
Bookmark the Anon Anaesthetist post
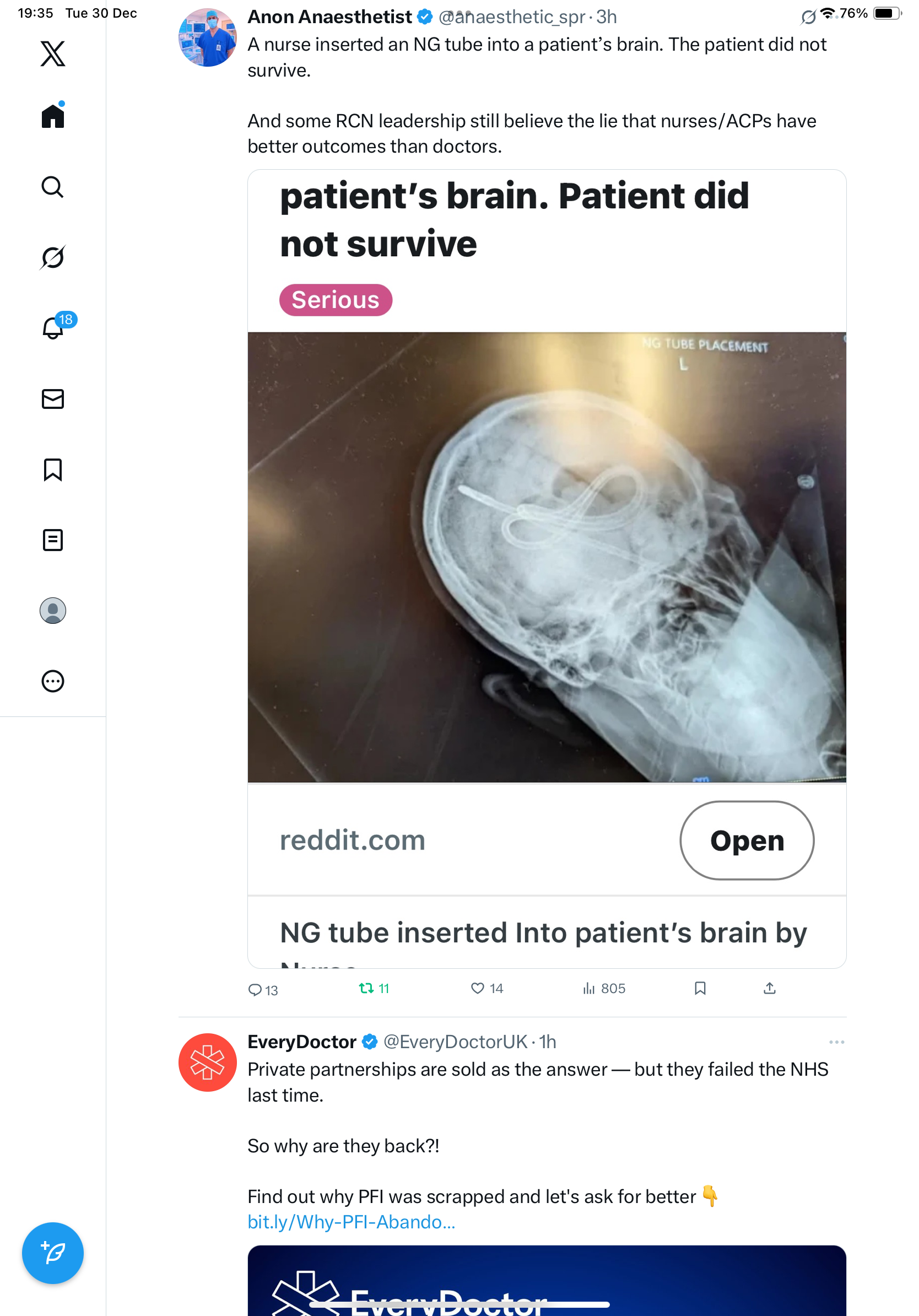(700, 988)
